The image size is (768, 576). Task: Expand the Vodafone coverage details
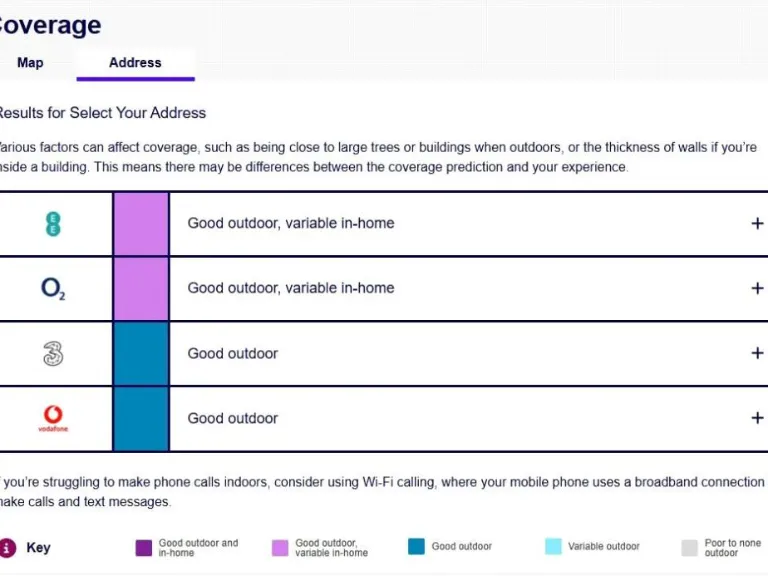[757, 418]
